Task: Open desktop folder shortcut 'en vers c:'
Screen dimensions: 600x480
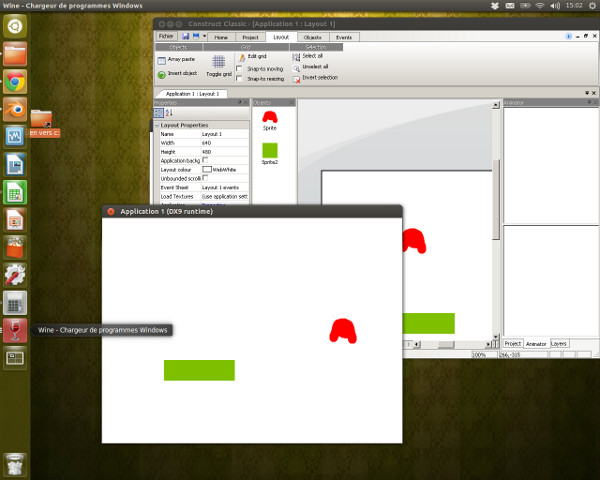Action: tap(42, 123)
